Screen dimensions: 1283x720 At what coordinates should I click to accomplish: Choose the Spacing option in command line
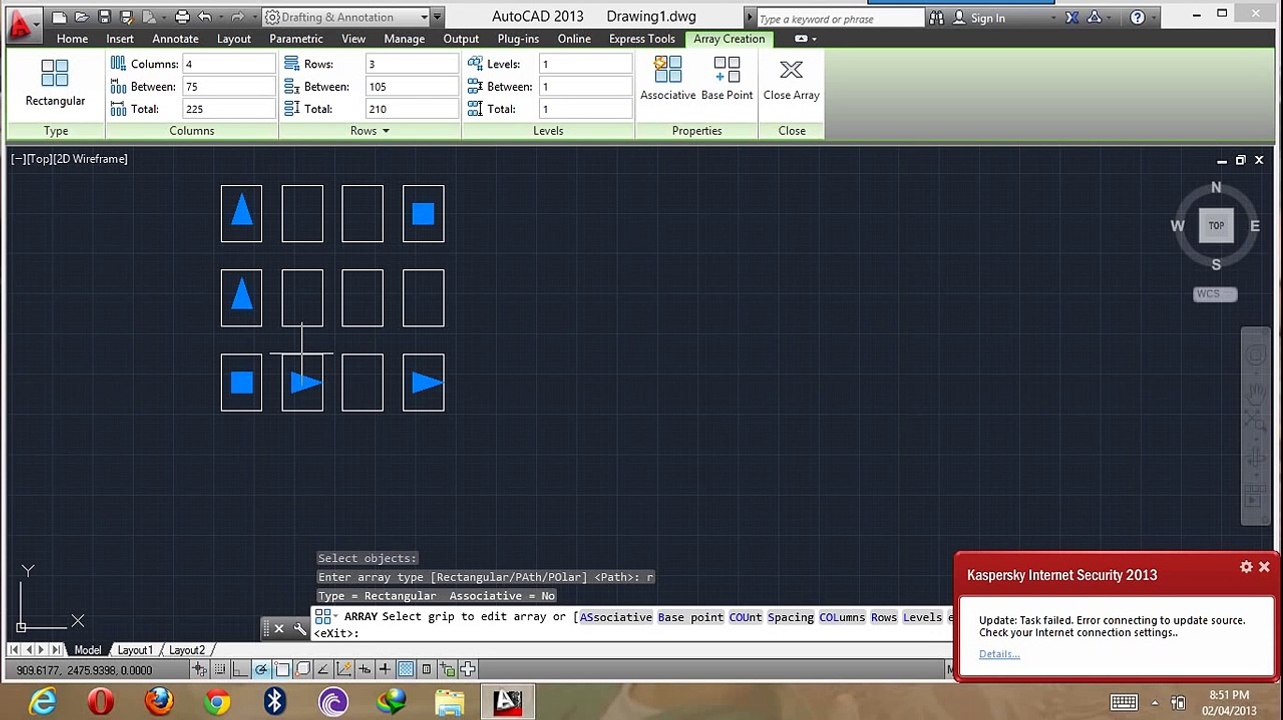(790, 617)
